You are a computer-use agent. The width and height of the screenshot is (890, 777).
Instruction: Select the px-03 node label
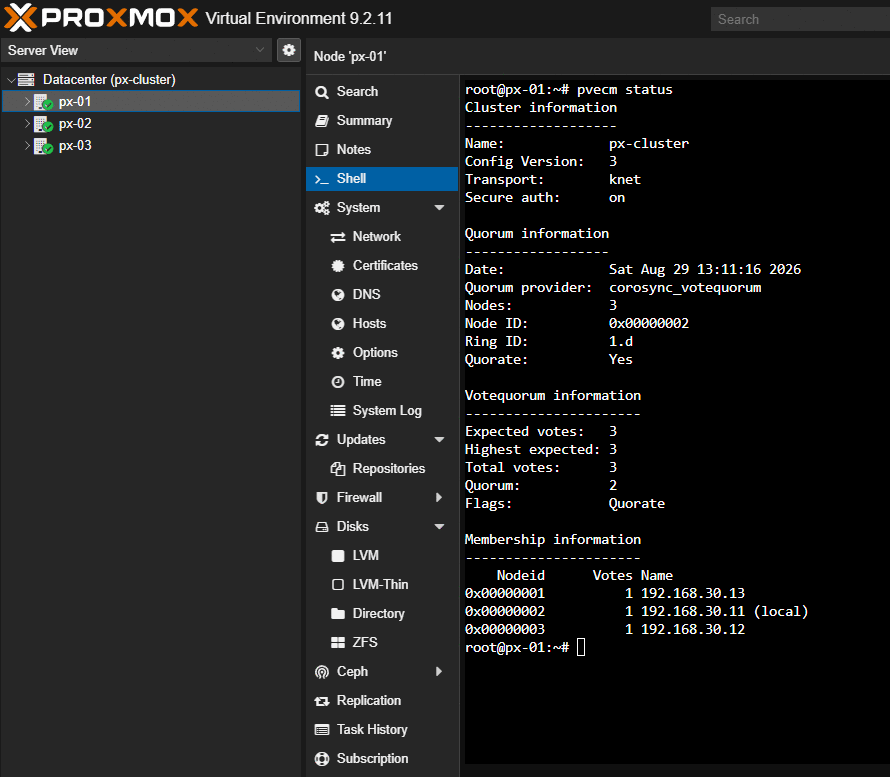[x=75, y=146]
